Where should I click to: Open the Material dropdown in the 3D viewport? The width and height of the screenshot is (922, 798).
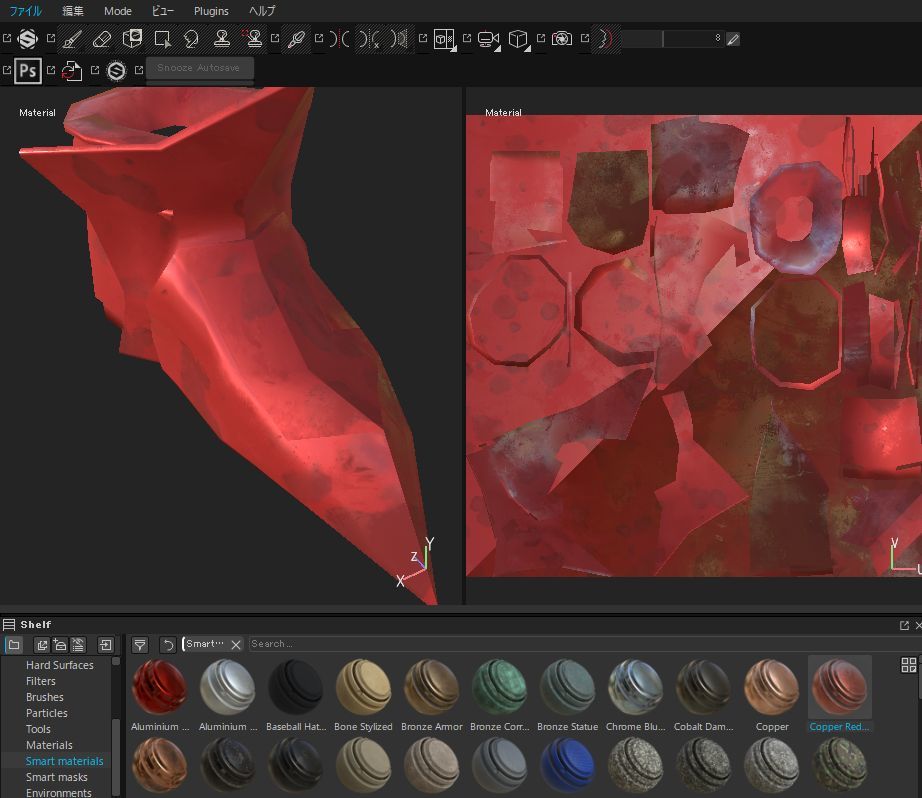coord(37,112)
